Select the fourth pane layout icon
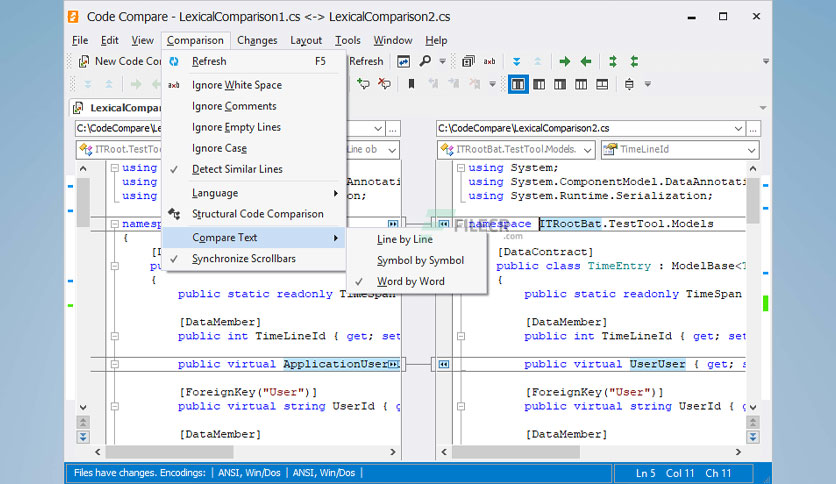 [x=581, y=84]
